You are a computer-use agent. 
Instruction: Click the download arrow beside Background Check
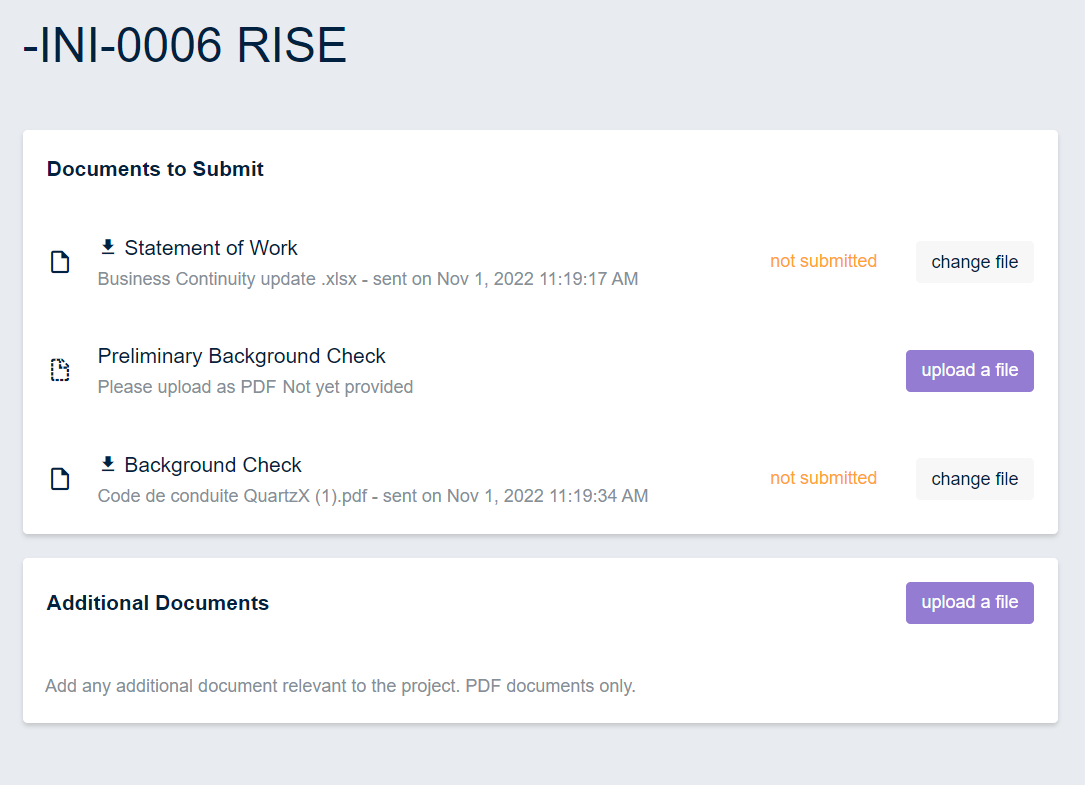[x=108, y=464]
